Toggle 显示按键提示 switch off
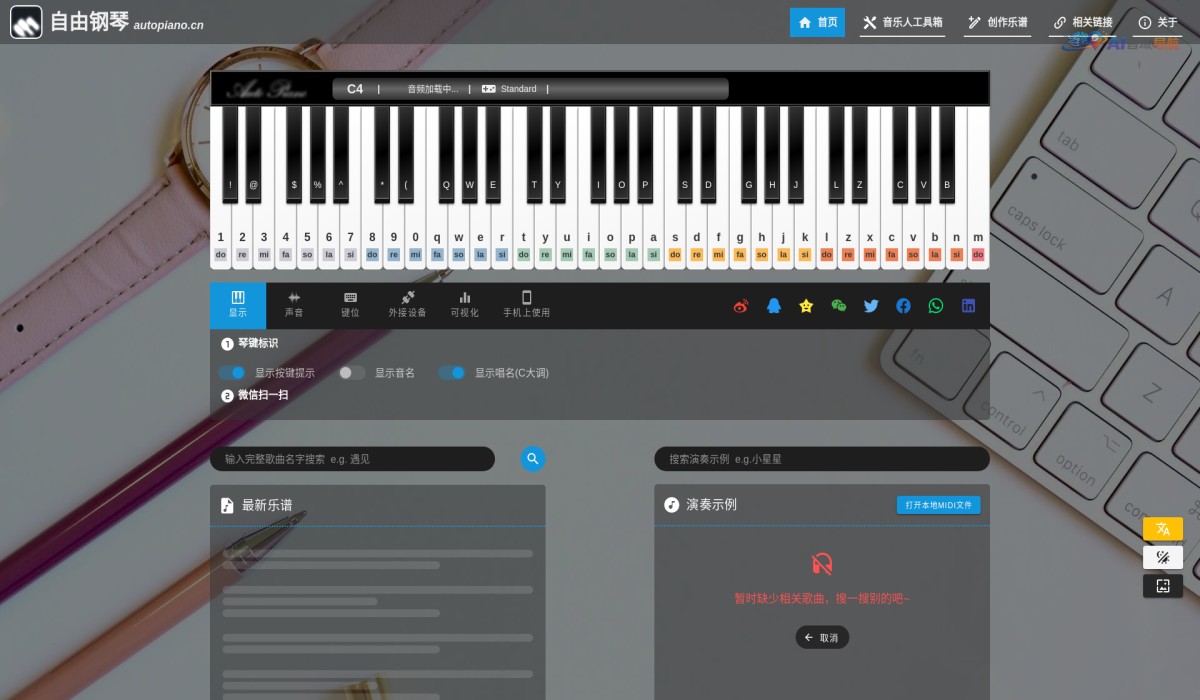This screenshot has height=700, width=1200. click(232, 373)
